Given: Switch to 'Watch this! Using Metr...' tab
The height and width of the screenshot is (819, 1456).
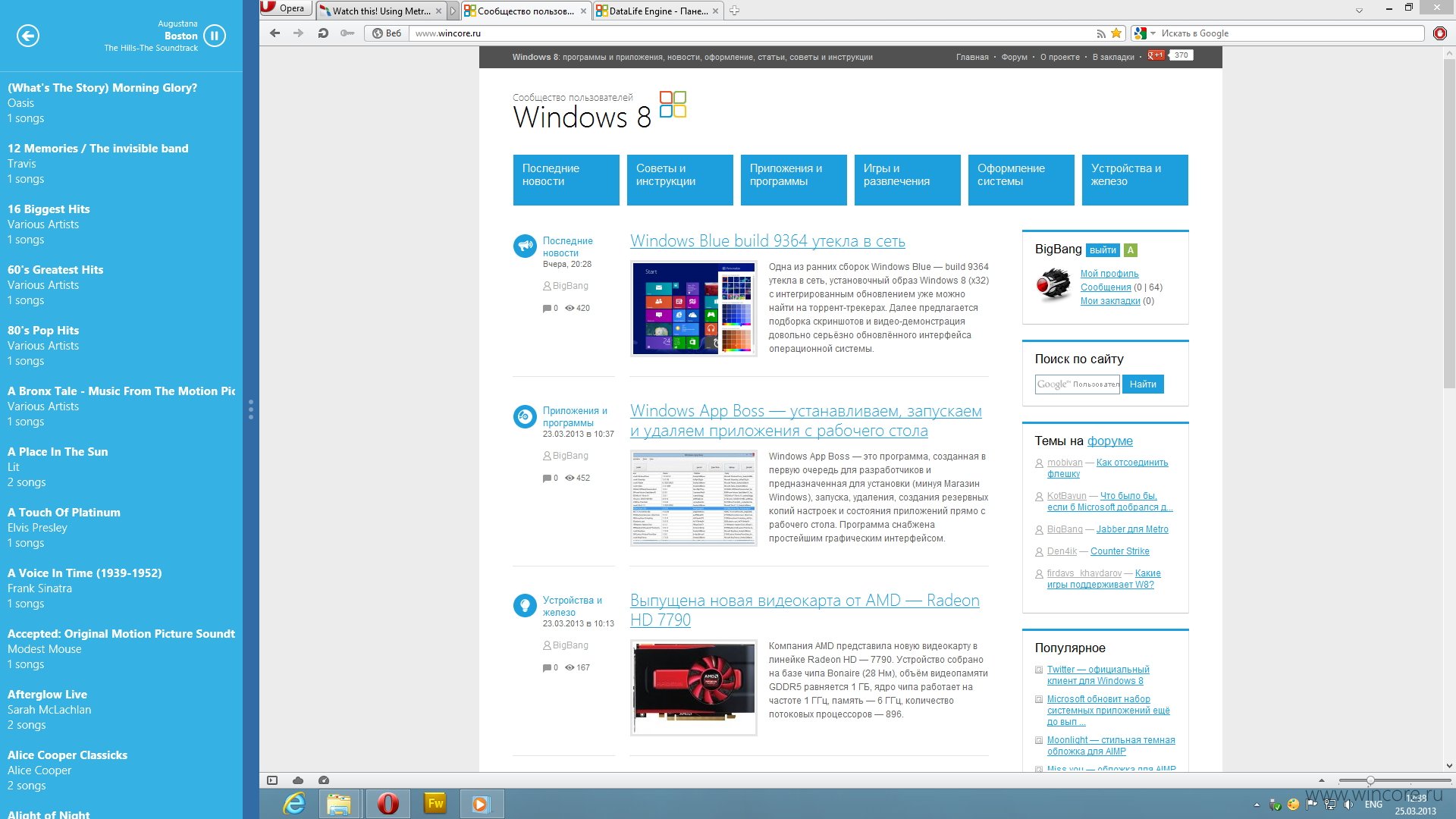Looking at the screenshot, I should point(380,11).
